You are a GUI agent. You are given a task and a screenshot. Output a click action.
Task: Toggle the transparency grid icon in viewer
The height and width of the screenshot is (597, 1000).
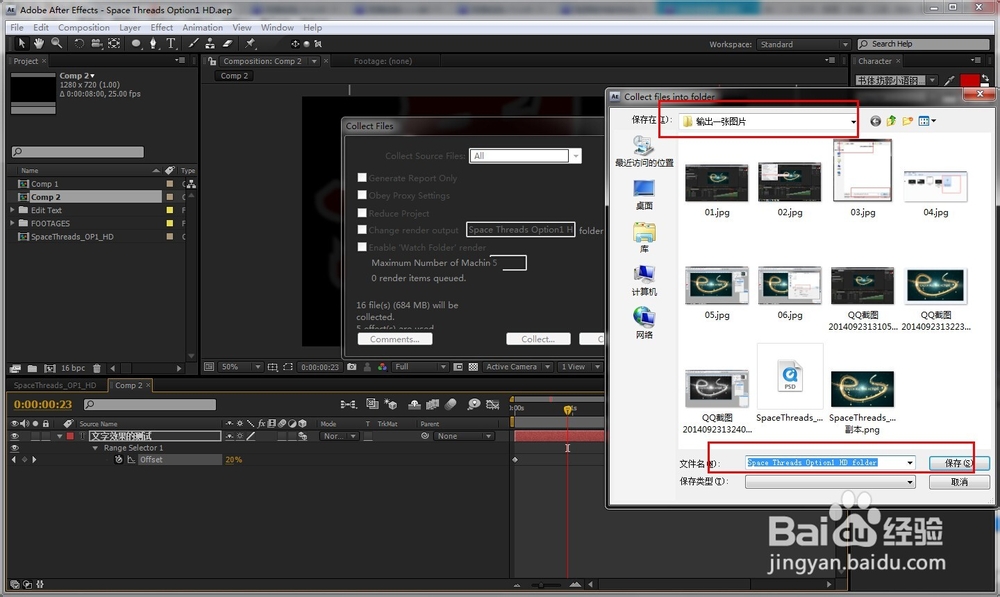coord(473,367)
